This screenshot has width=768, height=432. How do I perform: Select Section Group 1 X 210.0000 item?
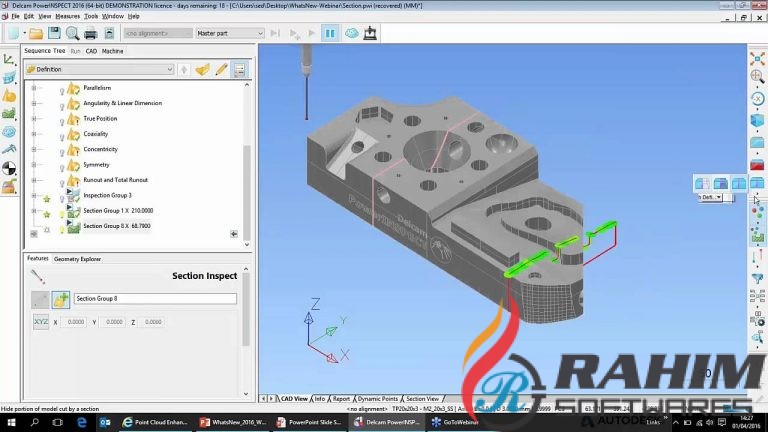(x=118, y=211)
